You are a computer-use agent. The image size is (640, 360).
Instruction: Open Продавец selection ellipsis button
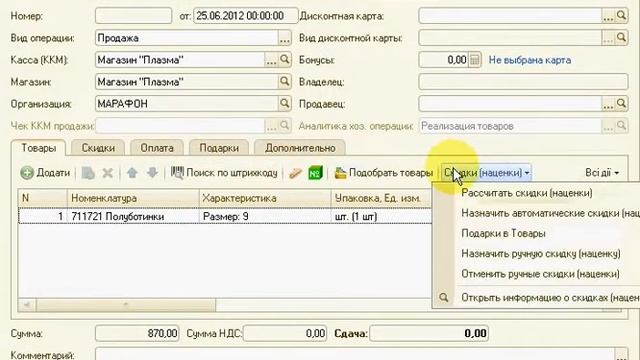608,104
